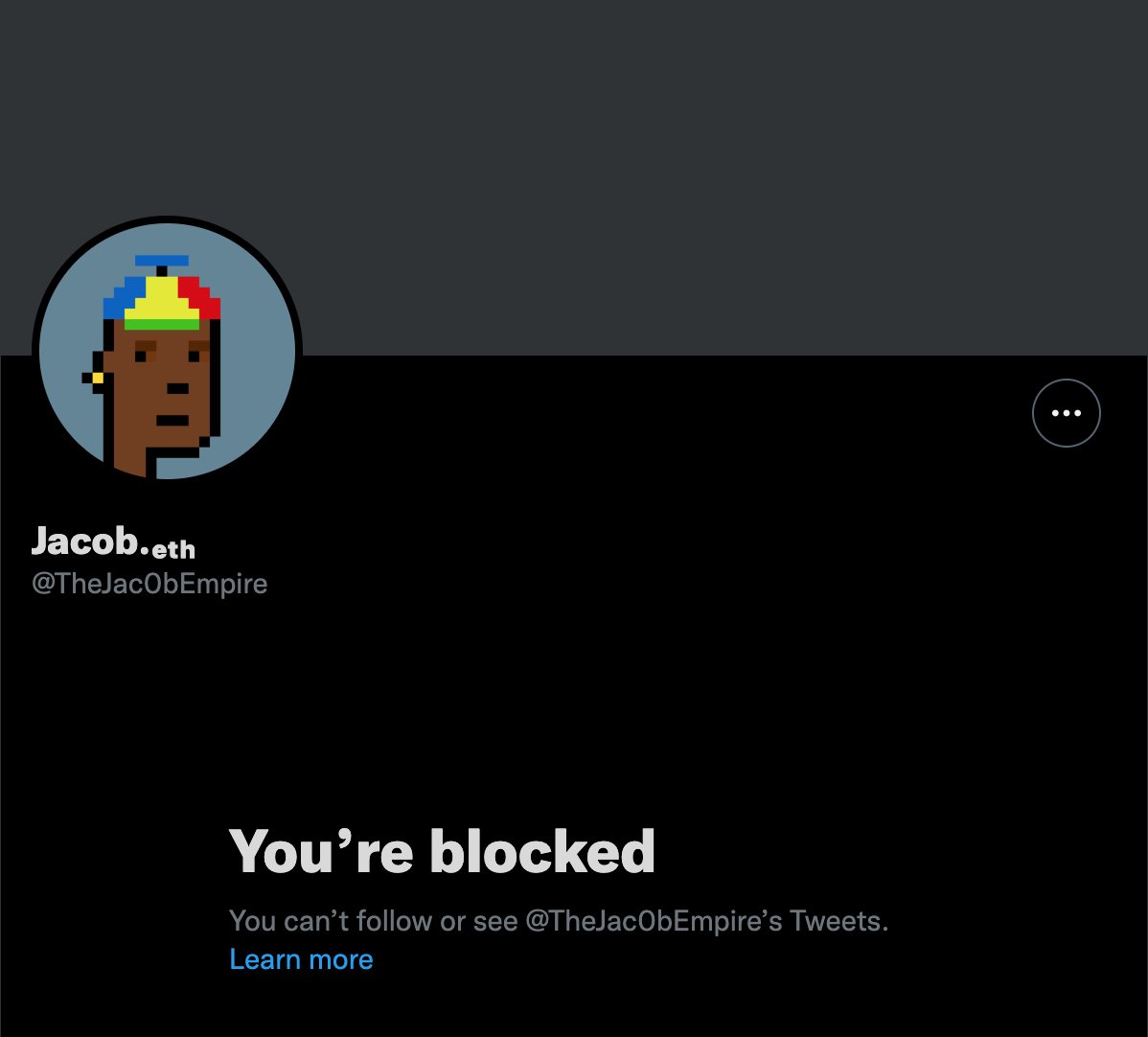Click the gold earring on the avatar
Image resolution: width=1148 pixels, height=1037 pixels.
click(x=98, y=378)
